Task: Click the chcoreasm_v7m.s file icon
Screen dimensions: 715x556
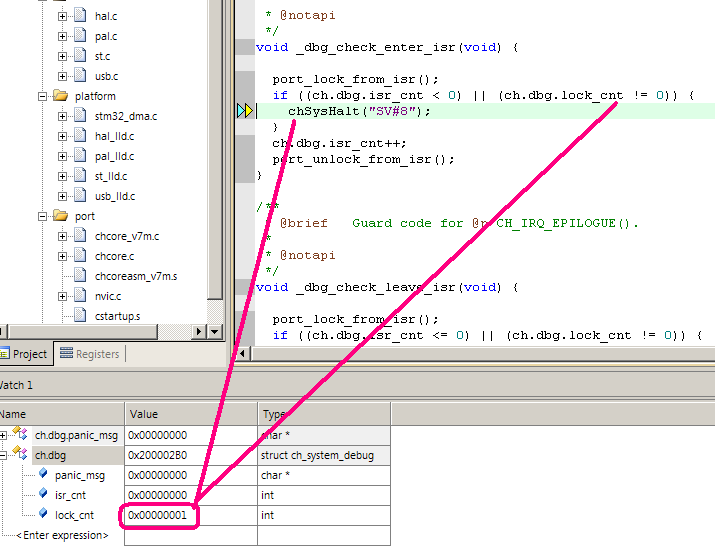Action: tap(80, 275)
